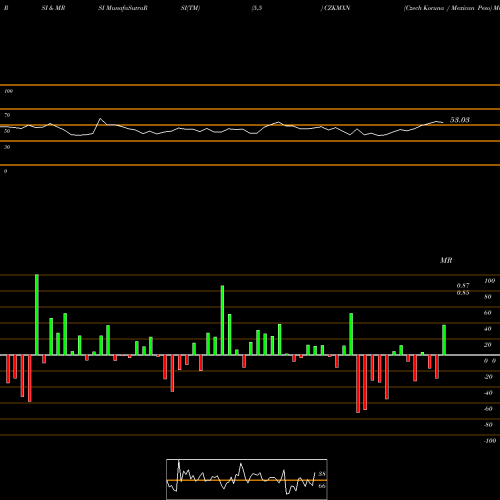The width and height of the screenshot is (500, 500).
Task: Click MR axis label 100
Action: pos(489,281)
